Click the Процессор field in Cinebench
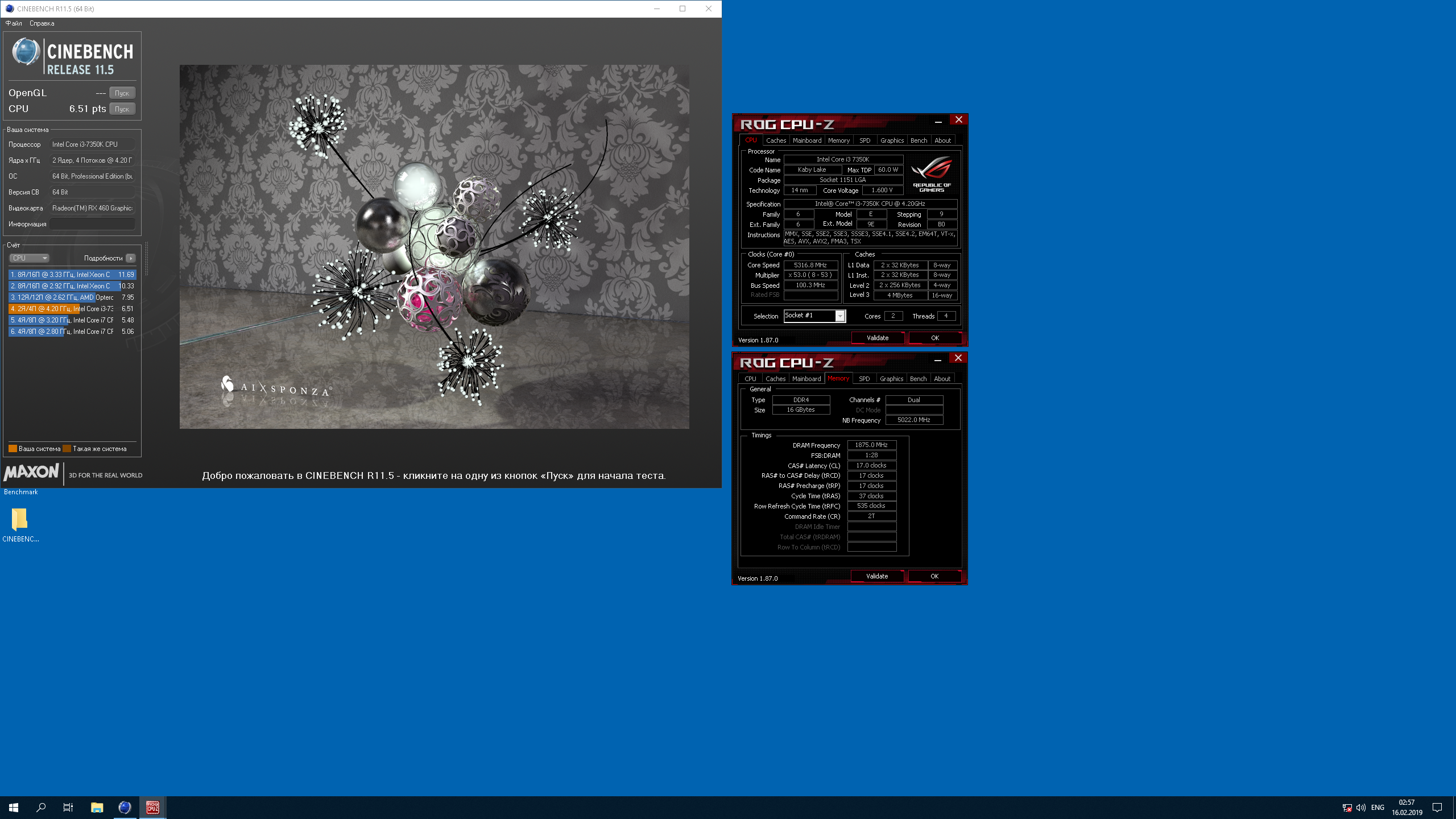 (x=92, y=144)
